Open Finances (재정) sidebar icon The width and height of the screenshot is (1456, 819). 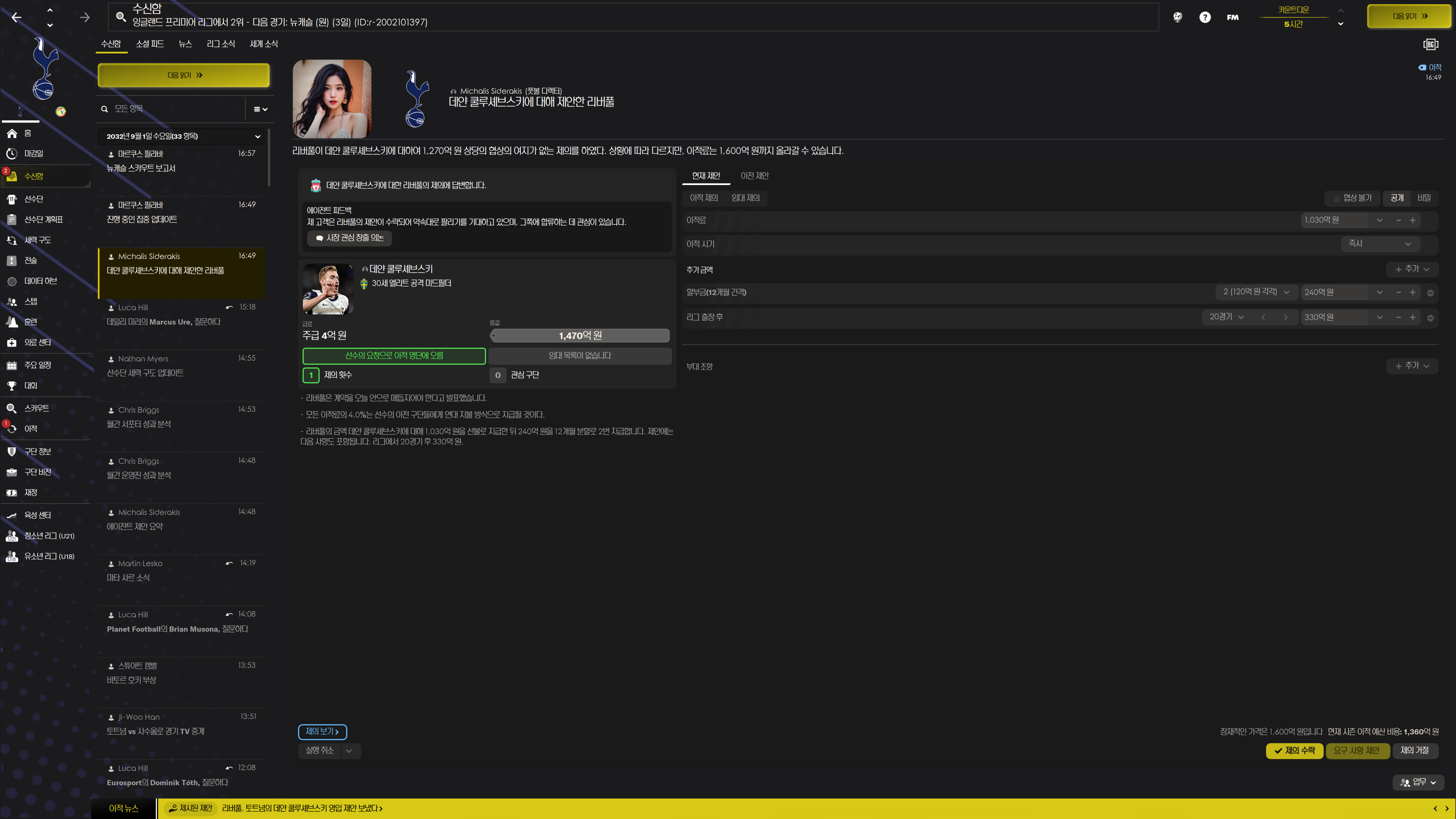12,493
